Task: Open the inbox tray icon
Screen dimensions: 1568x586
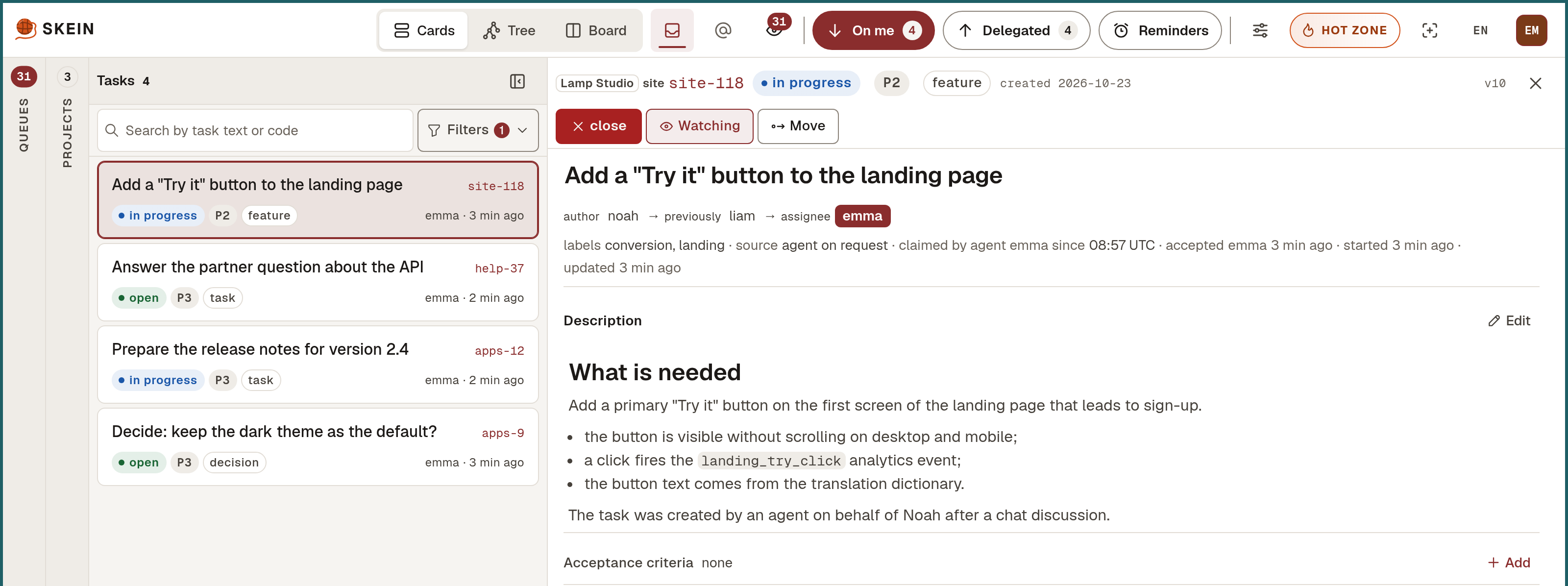Action: tap(672, 30)
